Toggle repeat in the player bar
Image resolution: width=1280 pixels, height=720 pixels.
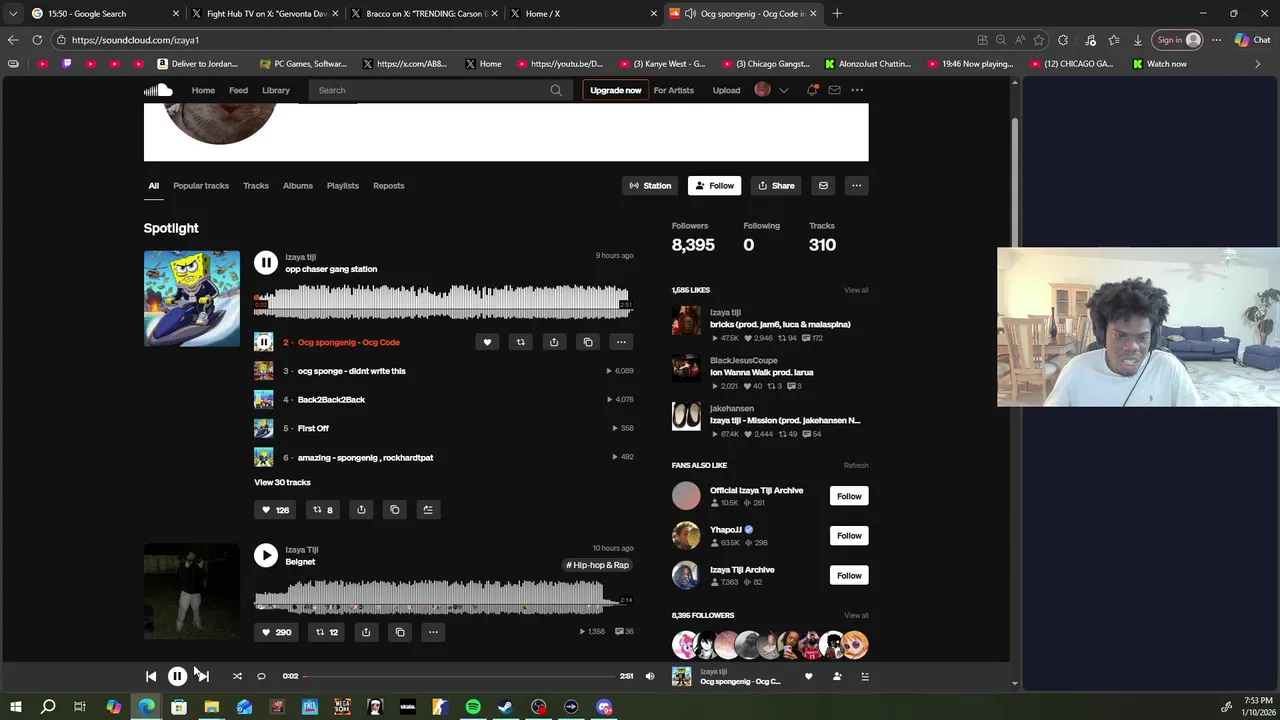[261, 676]
